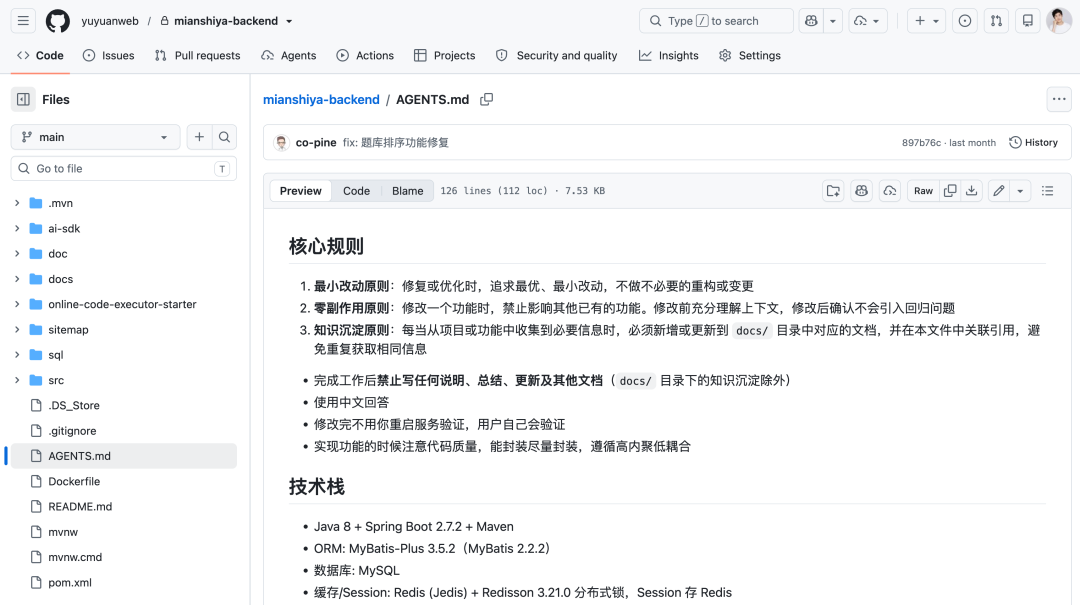Edit this file with pencil icon
This screenshot has height=605, width=1080.
(x=999, y=191)
